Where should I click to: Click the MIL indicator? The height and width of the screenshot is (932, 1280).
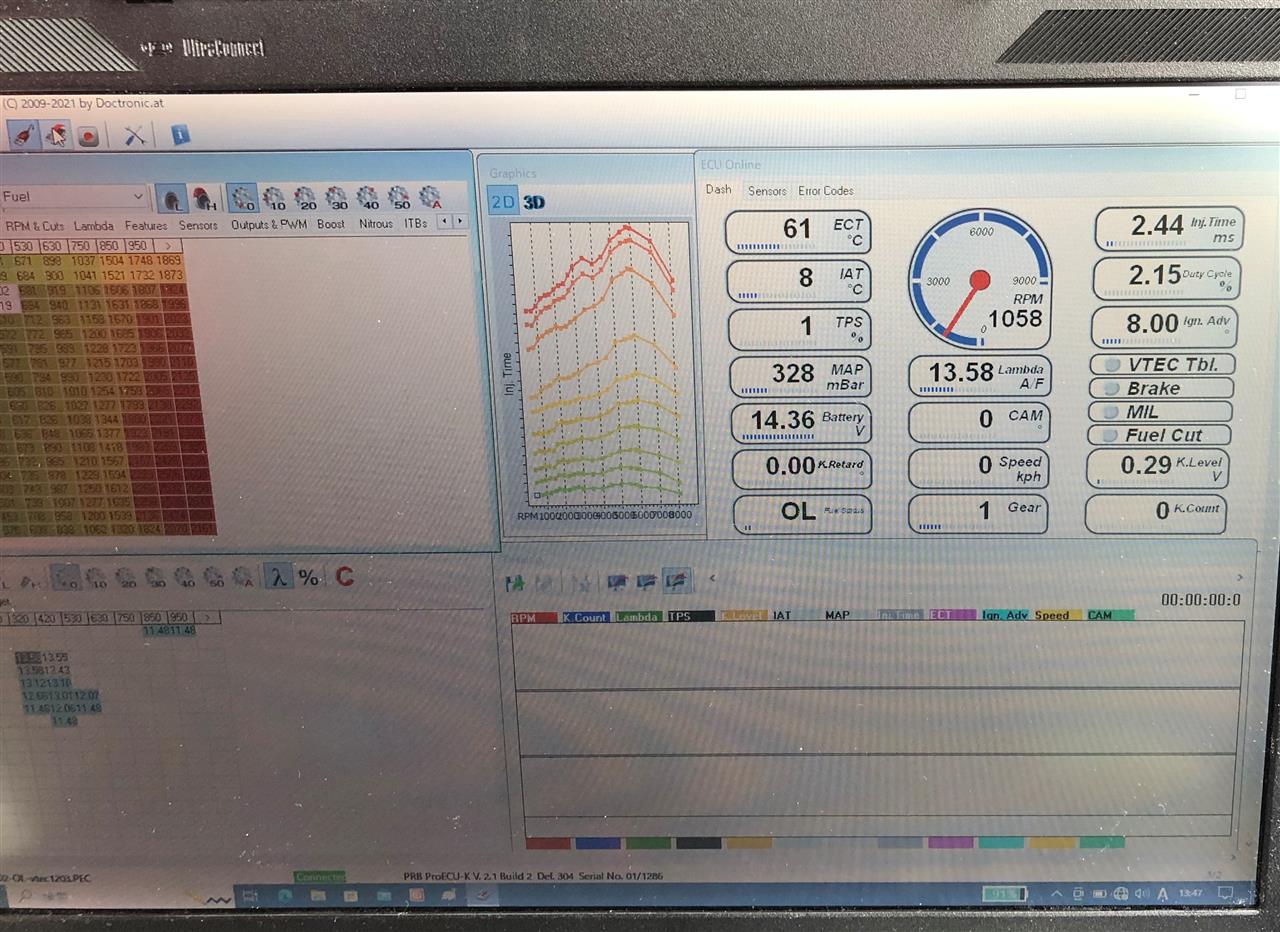pos(1161,411)
